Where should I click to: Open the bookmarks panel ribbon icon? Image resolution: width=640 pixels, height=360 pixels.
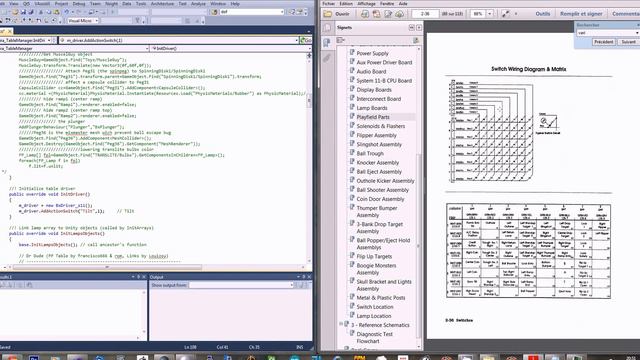coord(327,43)
